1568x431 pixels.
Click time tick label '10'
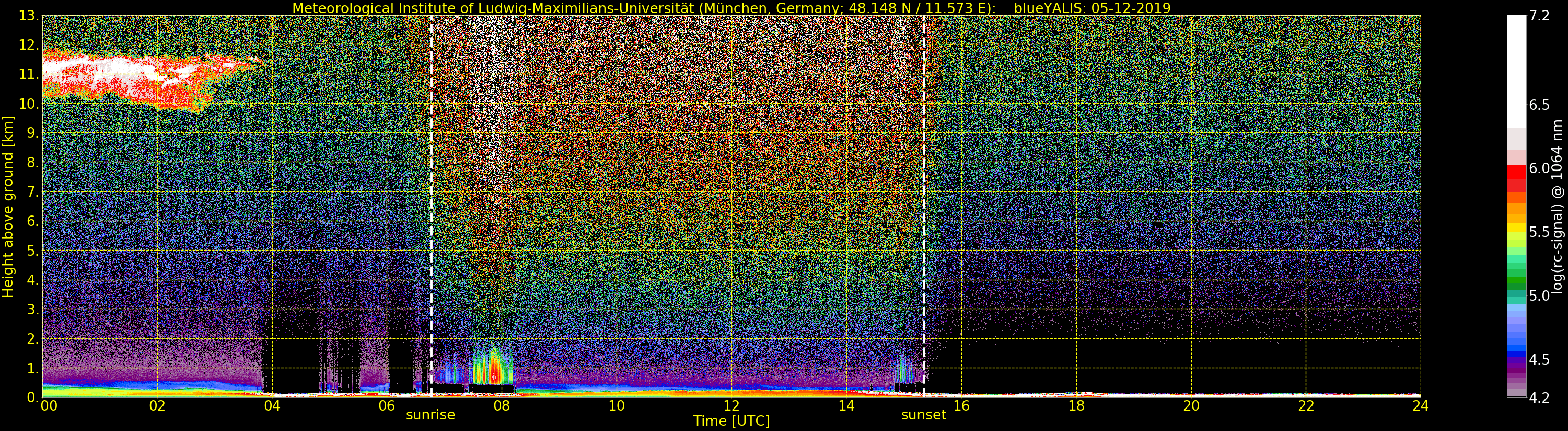[617, 405]
